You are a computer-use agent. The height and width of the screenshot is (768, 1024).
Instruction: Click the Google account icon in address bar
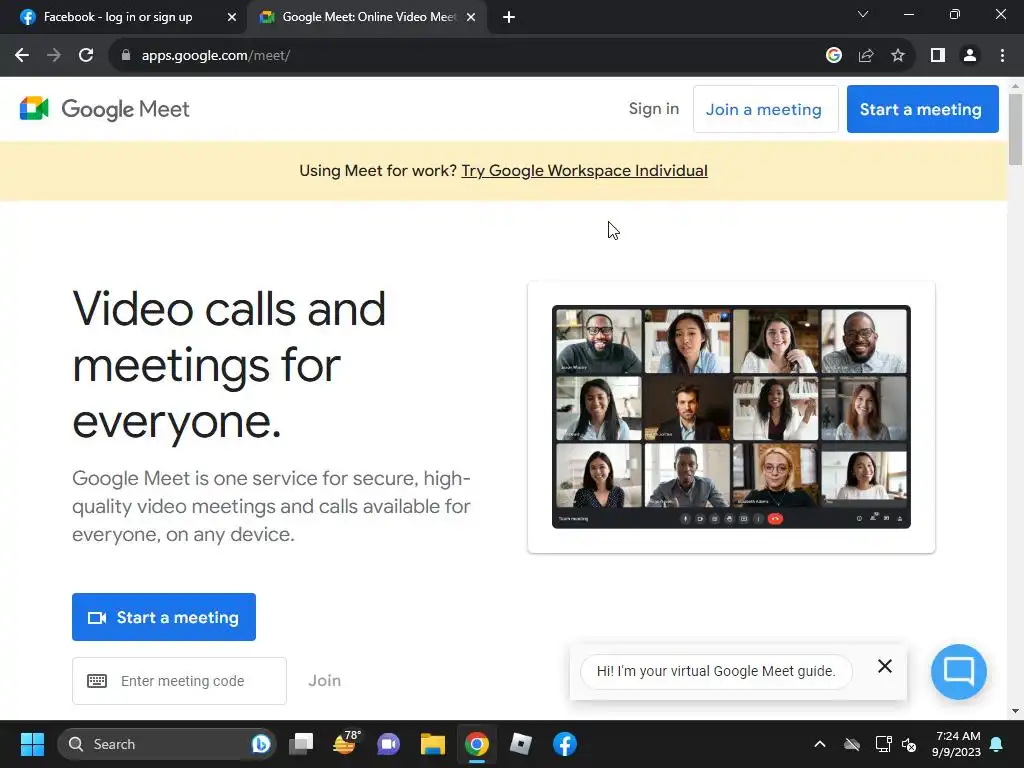click(833, 56)
